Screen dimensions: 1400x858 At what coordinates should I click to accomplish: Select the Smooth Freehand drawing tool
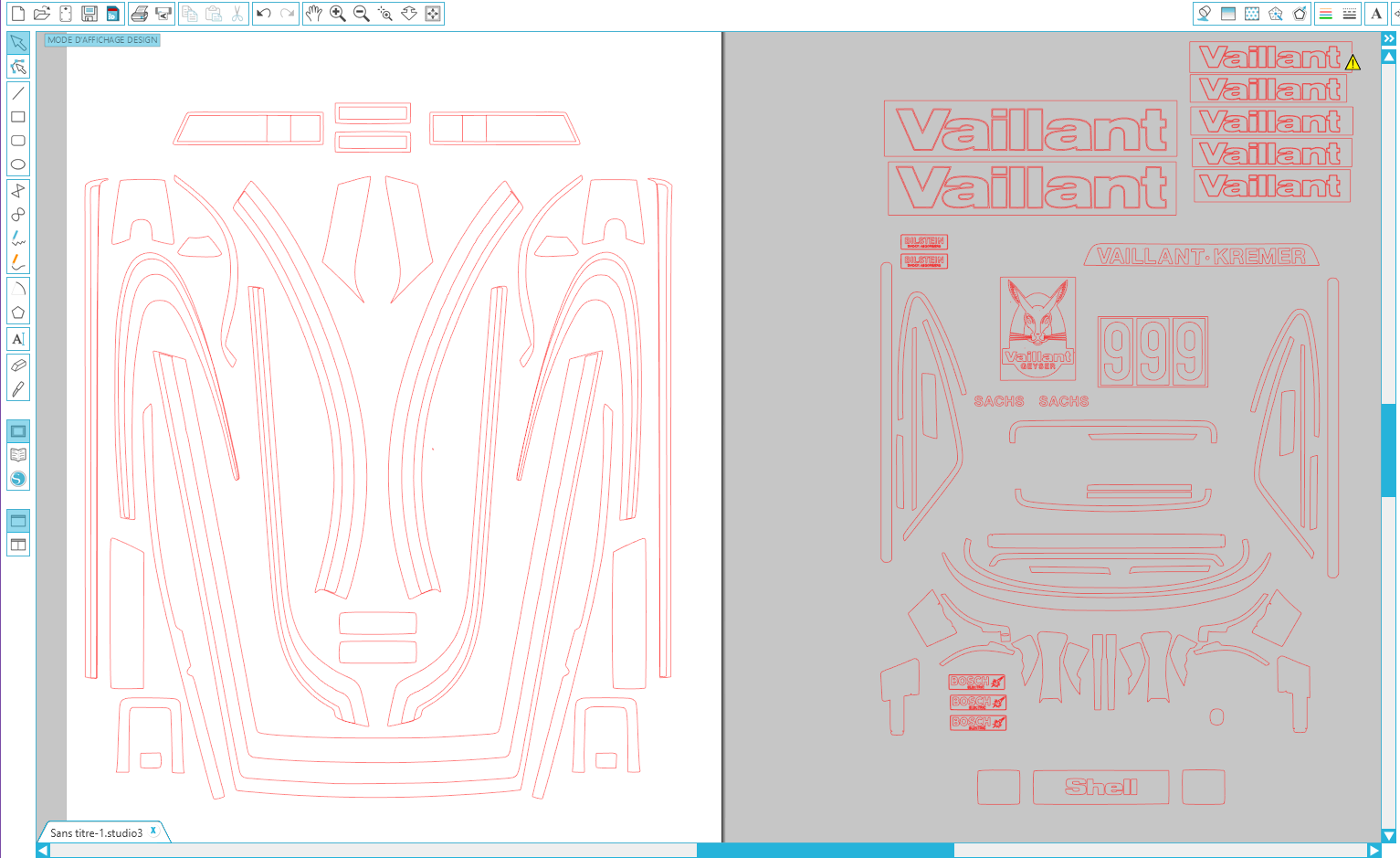(x=18, y=262)
